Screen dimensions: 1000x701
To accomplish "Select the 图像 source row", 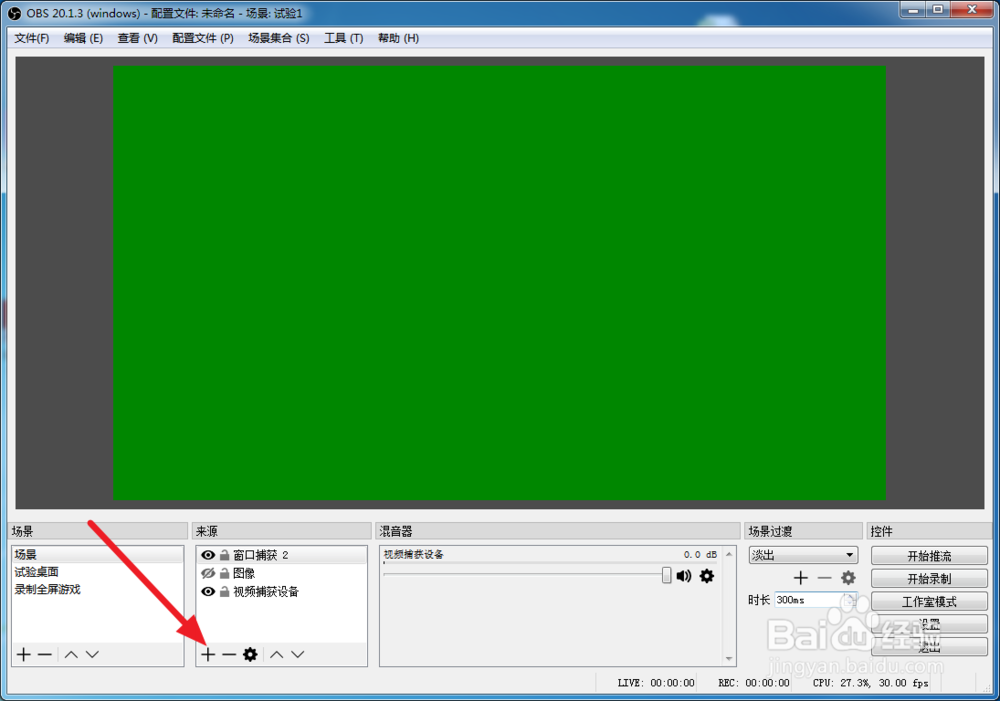I will [x=281, y=573].
